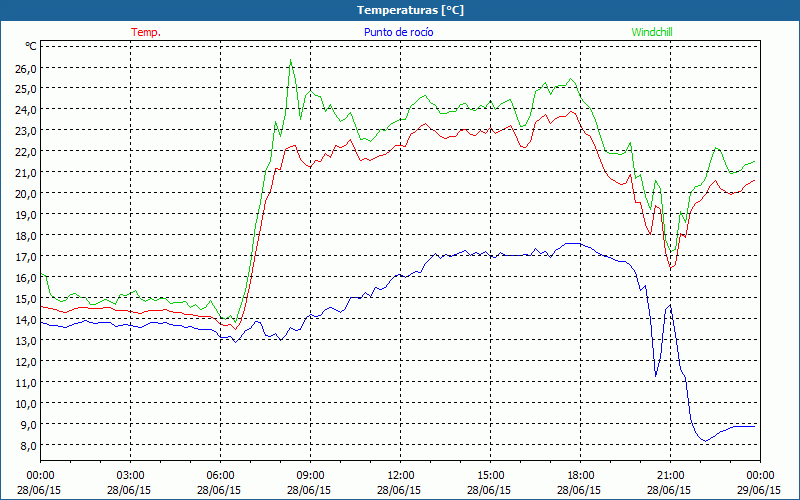Click the 29/06/15 date label
This screenshot has width=800, height=500.
pyautogui.click(x=759, y=490)
